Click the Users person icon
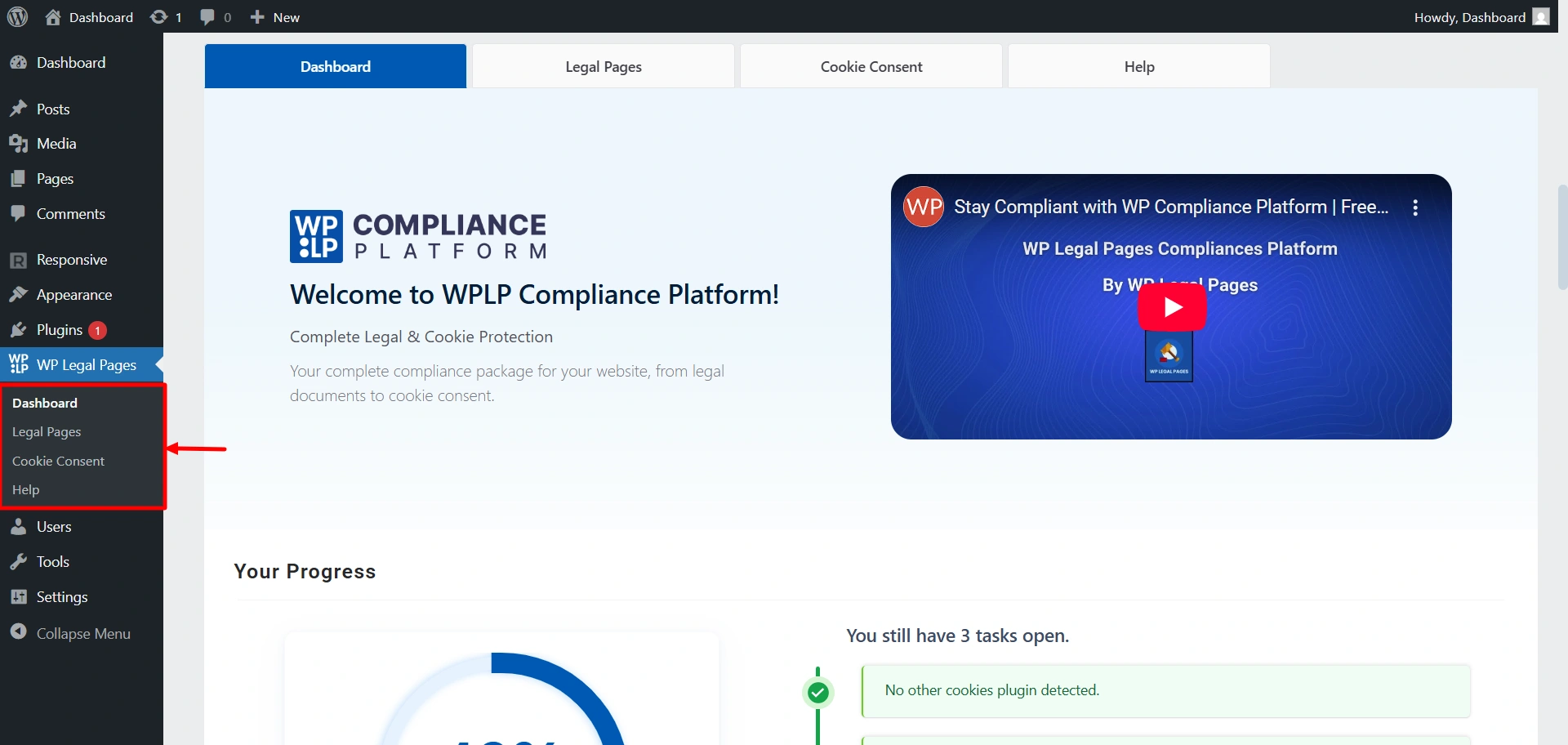This screenshot has height=745, width=1568. click(18, 527)
